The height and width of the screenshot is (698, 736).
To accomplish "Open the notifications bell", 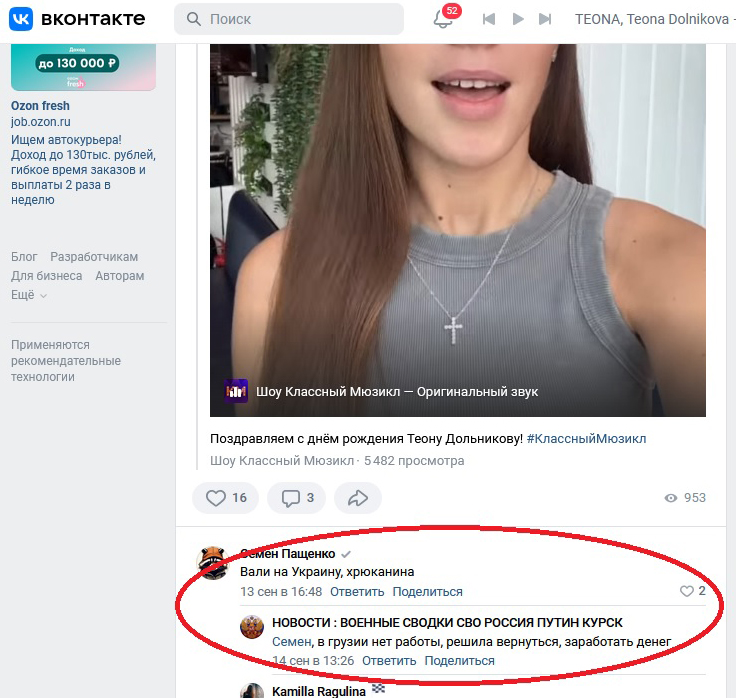I will [443, 19].
